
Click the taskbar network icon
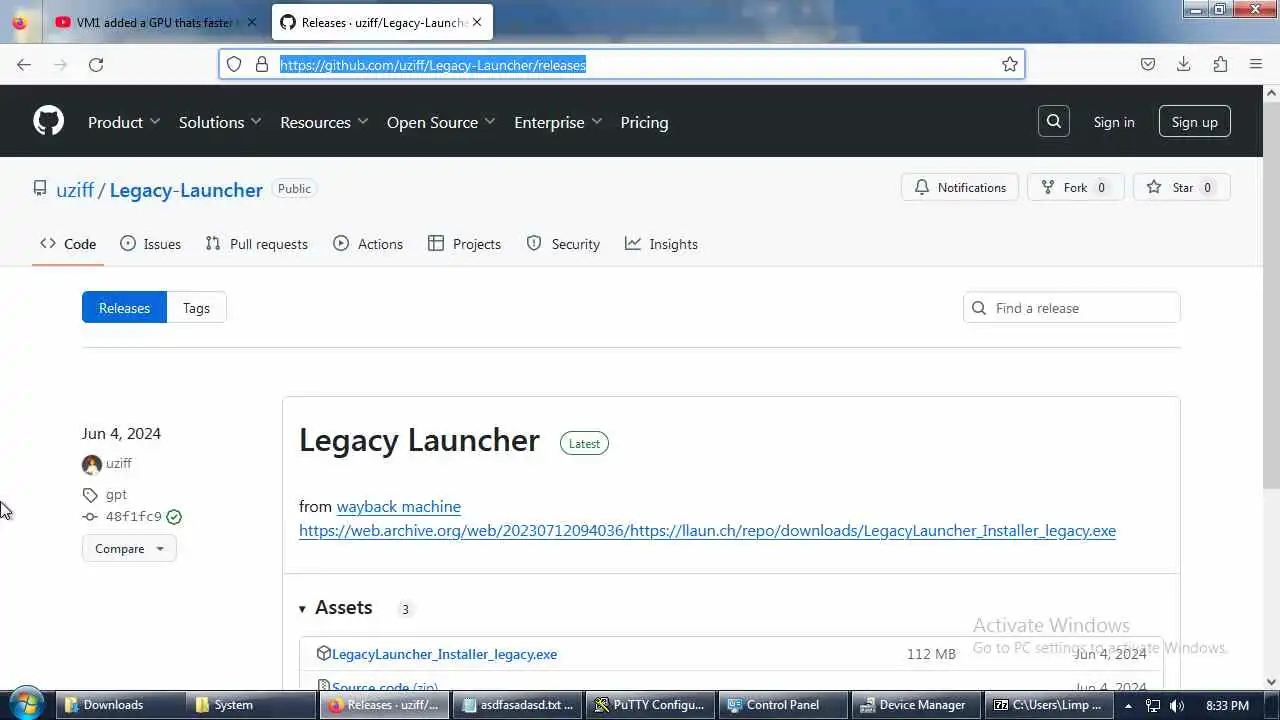tap(1153, 705)
